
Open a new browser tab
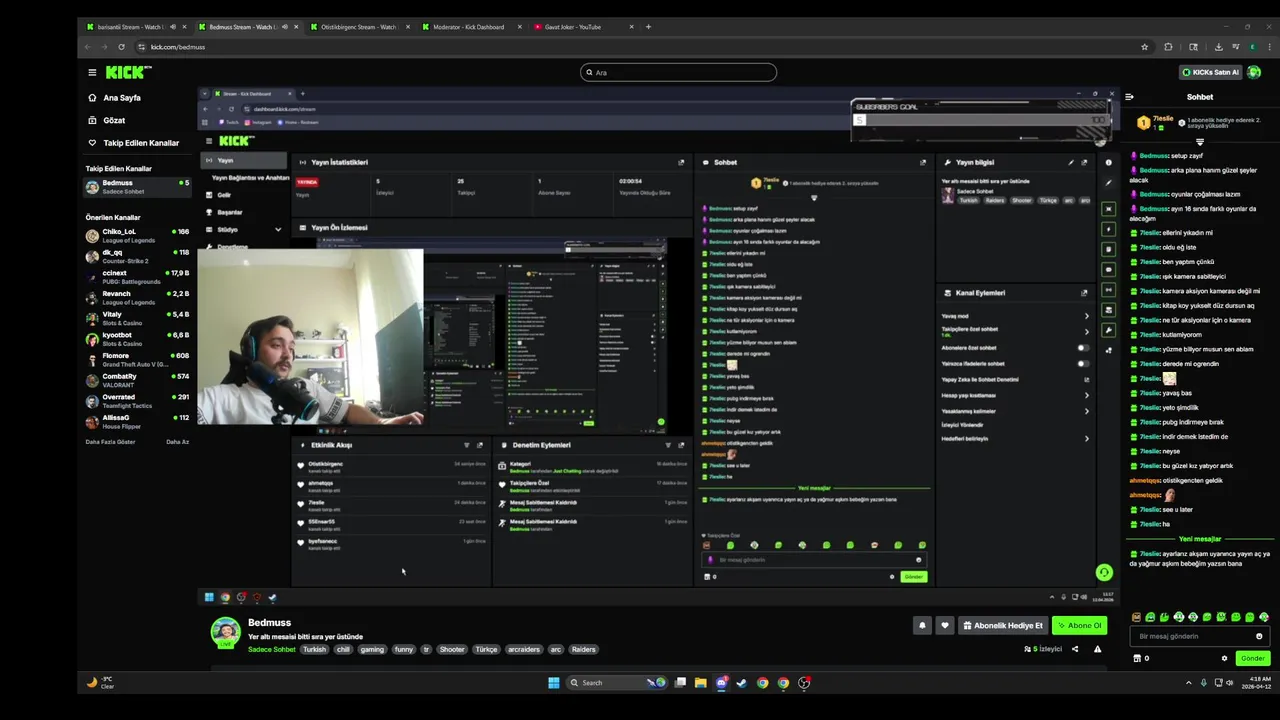pyautogui.click(x=648, y=27)
